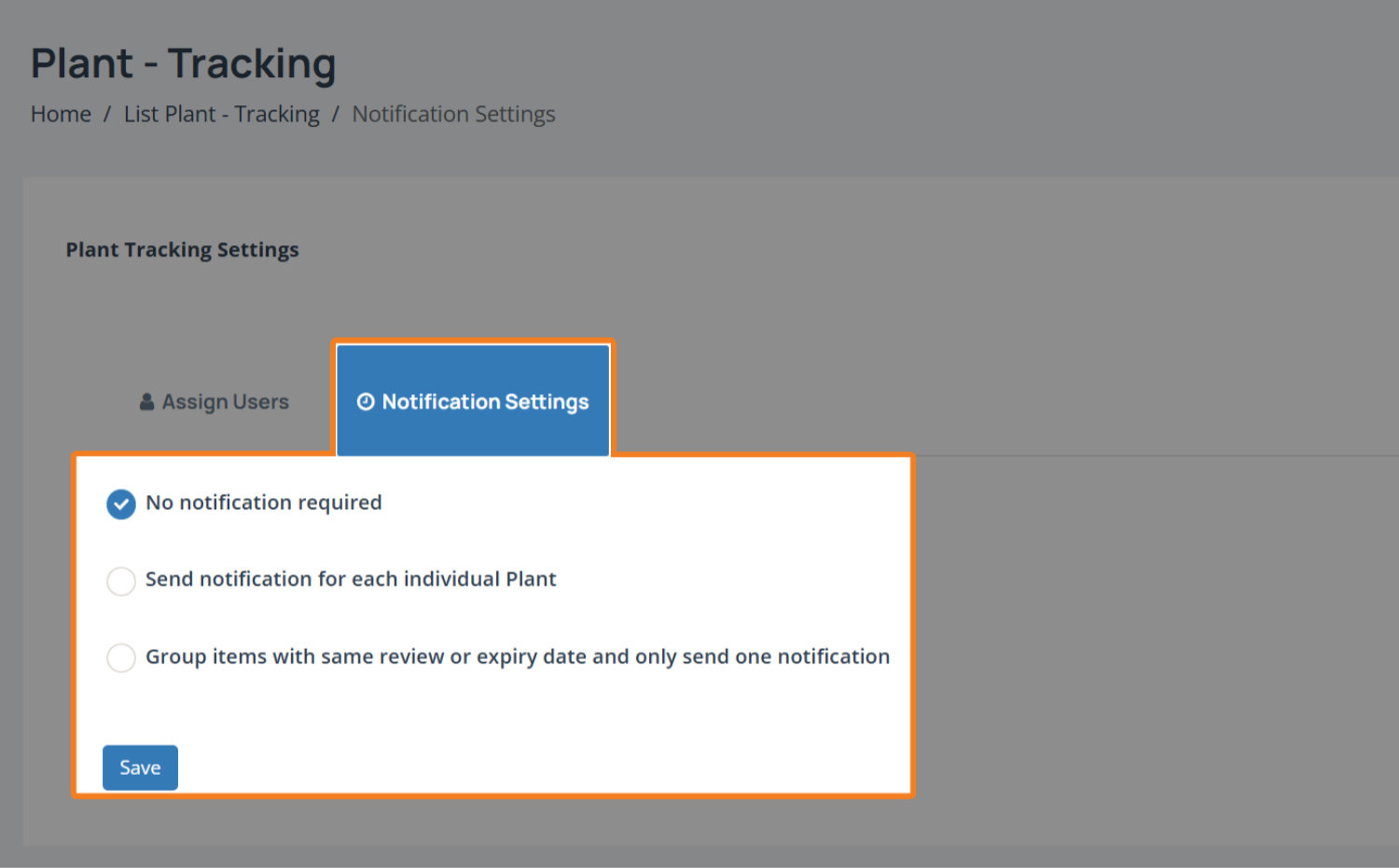This screenshot has width=1399, height=868.
Task: Click the Notification Settings breadcrumb item
Action: (453, 114)
